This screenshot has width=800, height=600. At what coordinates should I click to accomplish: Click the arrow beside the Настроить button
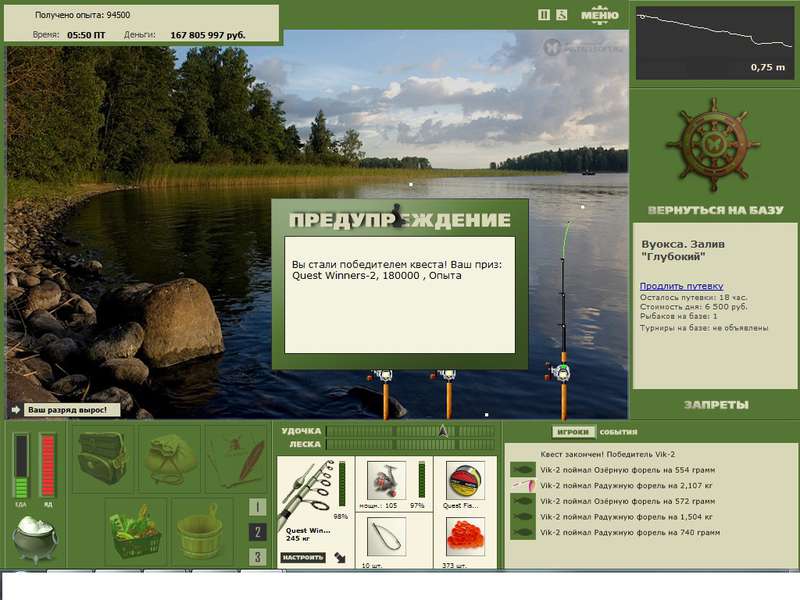coord(340,557)
